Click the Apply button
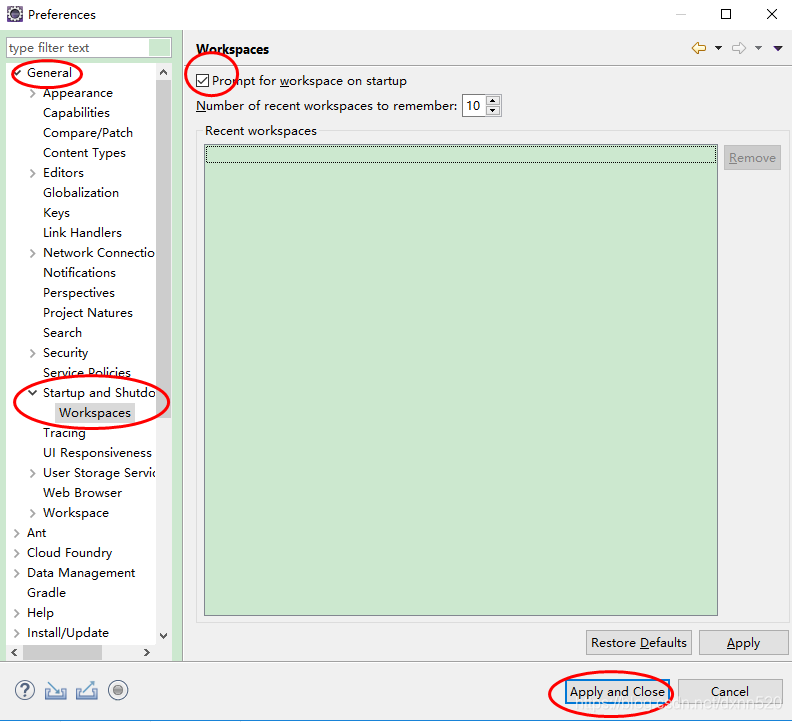 [744, 643]
